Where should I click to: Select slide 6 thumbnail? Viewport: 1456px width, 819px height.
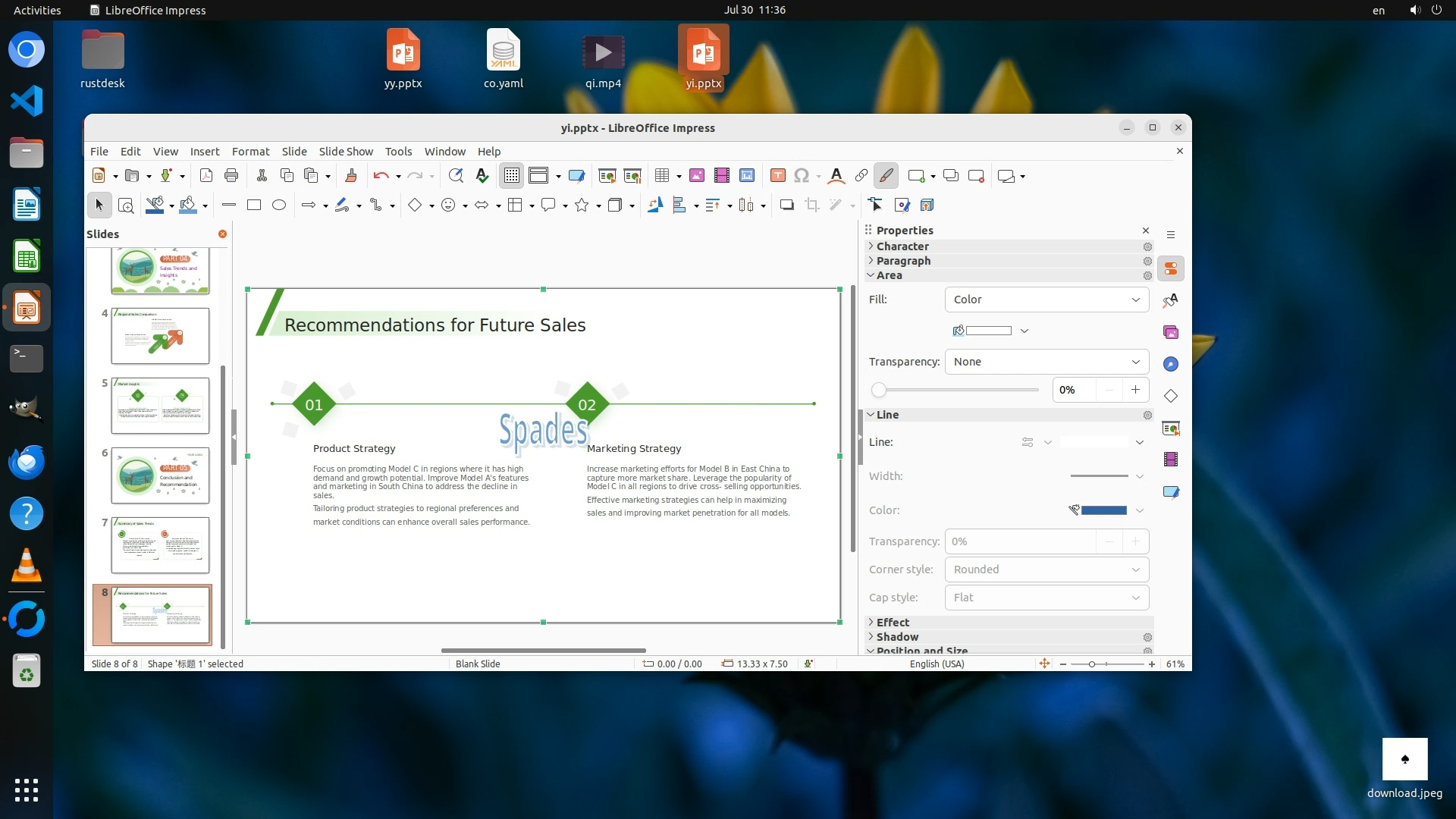click(x=160, y=475)
